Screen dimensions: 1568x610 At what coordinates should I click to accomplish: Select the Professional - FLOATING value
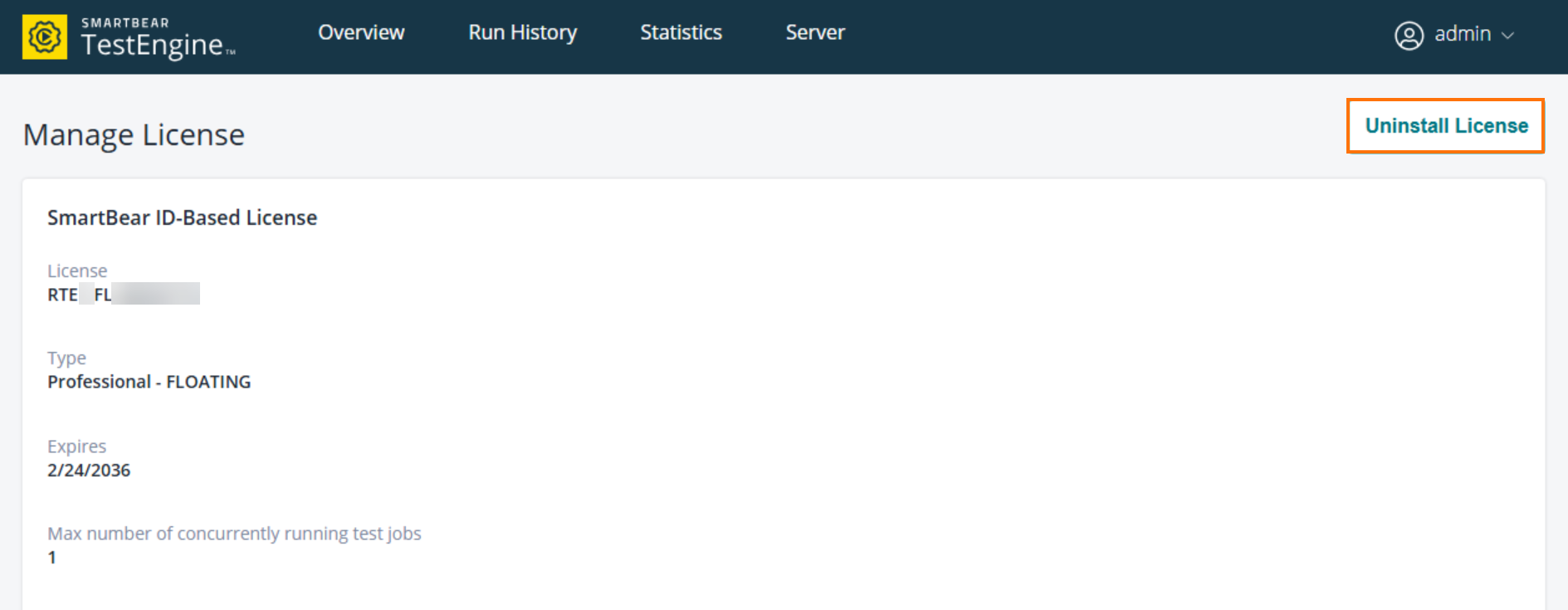click(x=149, y=382)
